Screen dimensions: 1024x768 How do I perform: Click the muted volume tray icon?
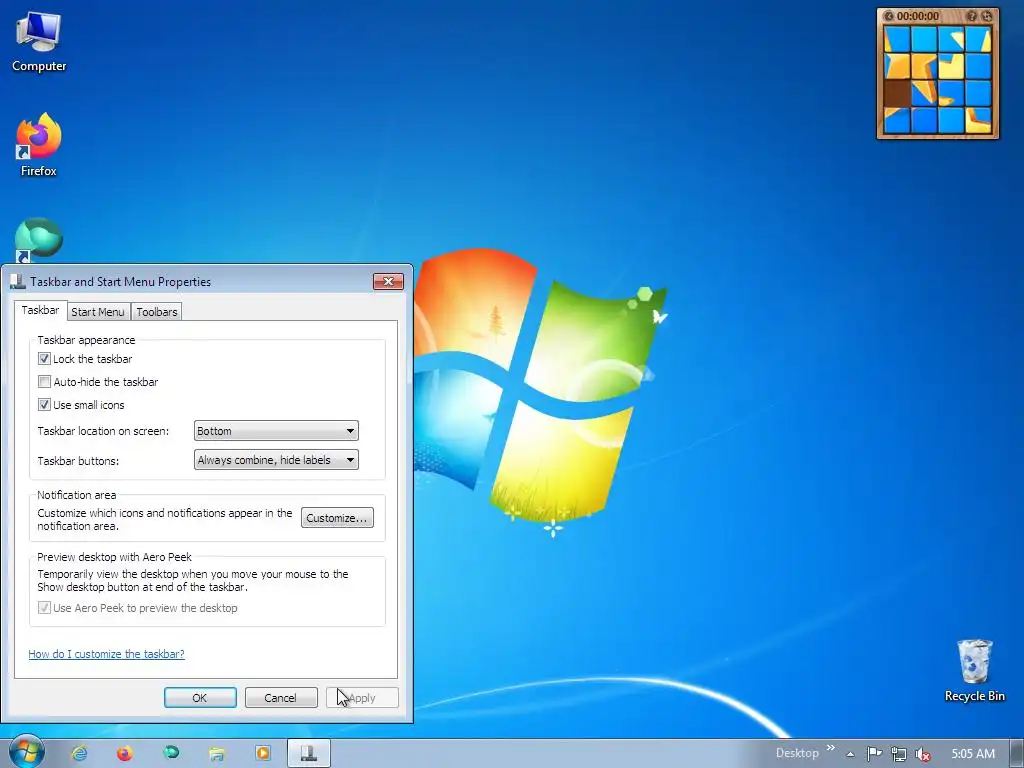tap(923, 754)
